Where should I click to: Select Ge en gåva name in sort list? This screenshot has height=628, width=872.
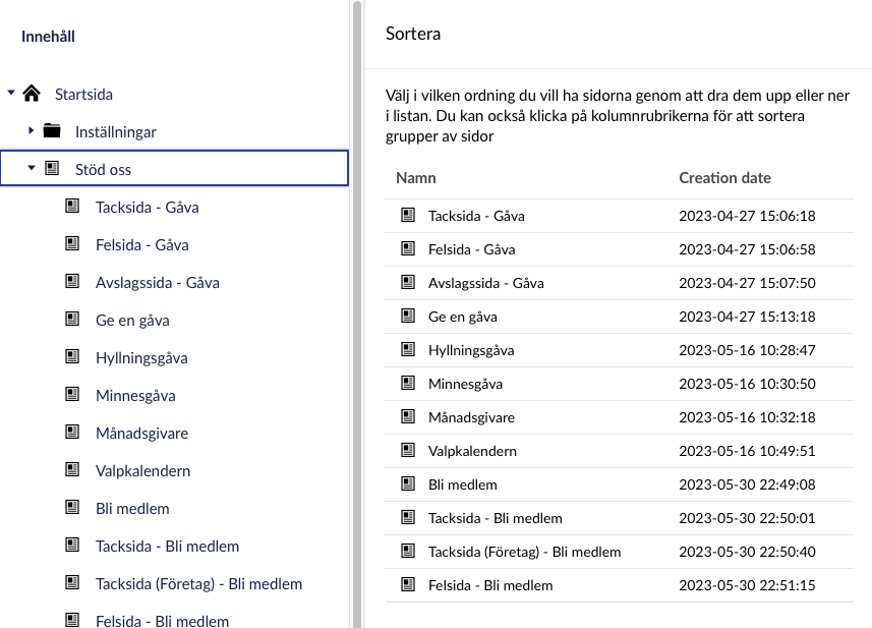(463, 317)
